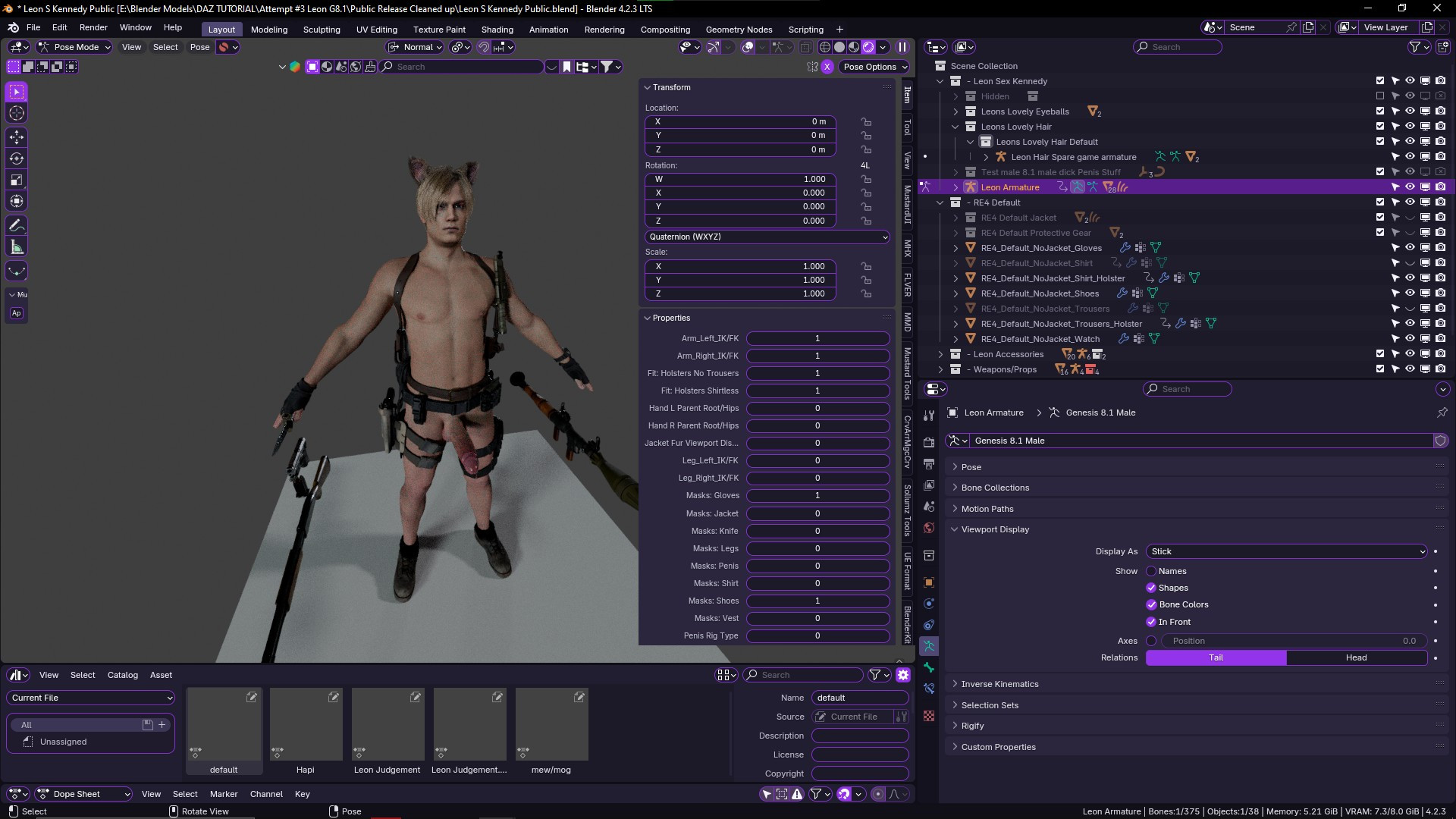Open the Display As Stick dropdown
Screen dimensions: 1456x819
point(1286,551)
